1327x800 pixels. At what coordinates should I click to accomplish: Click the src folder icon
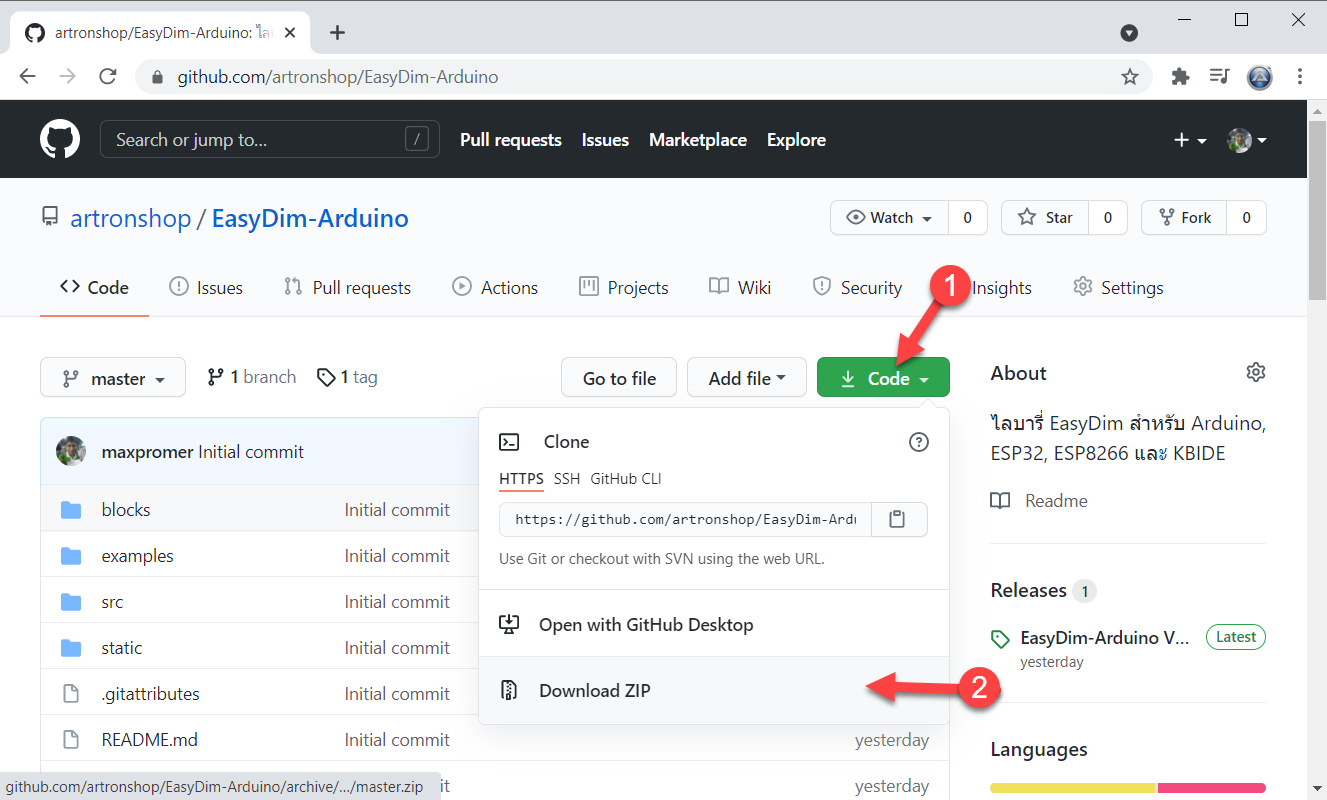pyautogui.click(x=71, y=602)
